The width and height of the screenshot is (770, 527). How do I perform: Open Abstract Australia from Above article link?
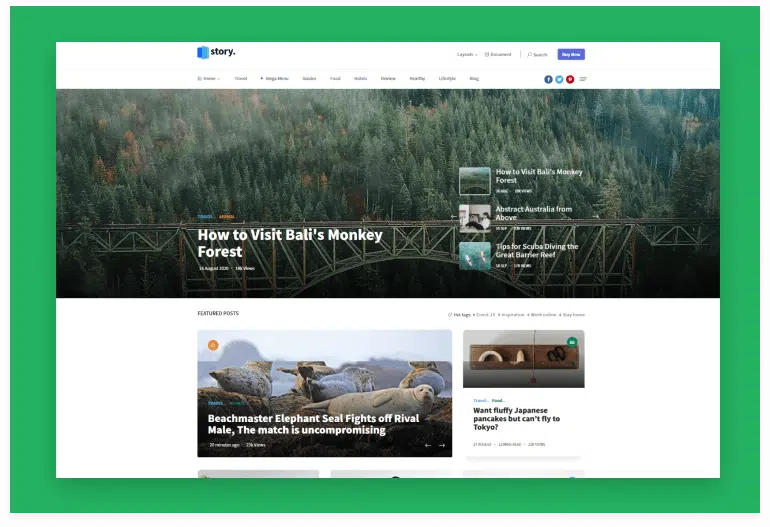(534, 213)
